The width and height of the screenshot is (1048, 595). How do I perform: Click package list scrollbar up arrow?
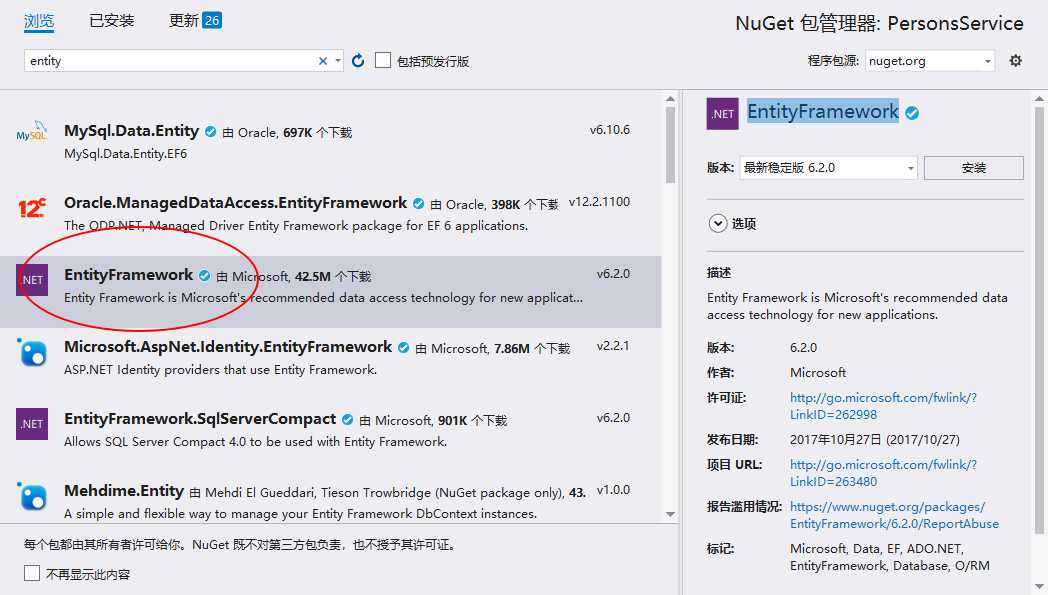pos(670,99)
